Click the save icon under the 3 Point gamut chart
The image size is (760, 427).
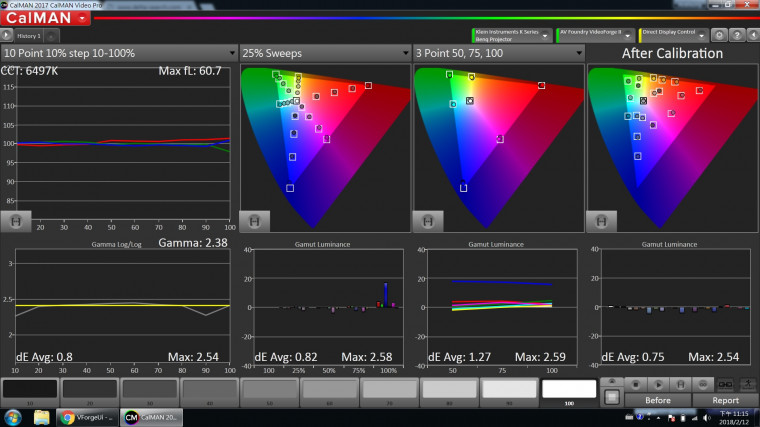(428, 221)
